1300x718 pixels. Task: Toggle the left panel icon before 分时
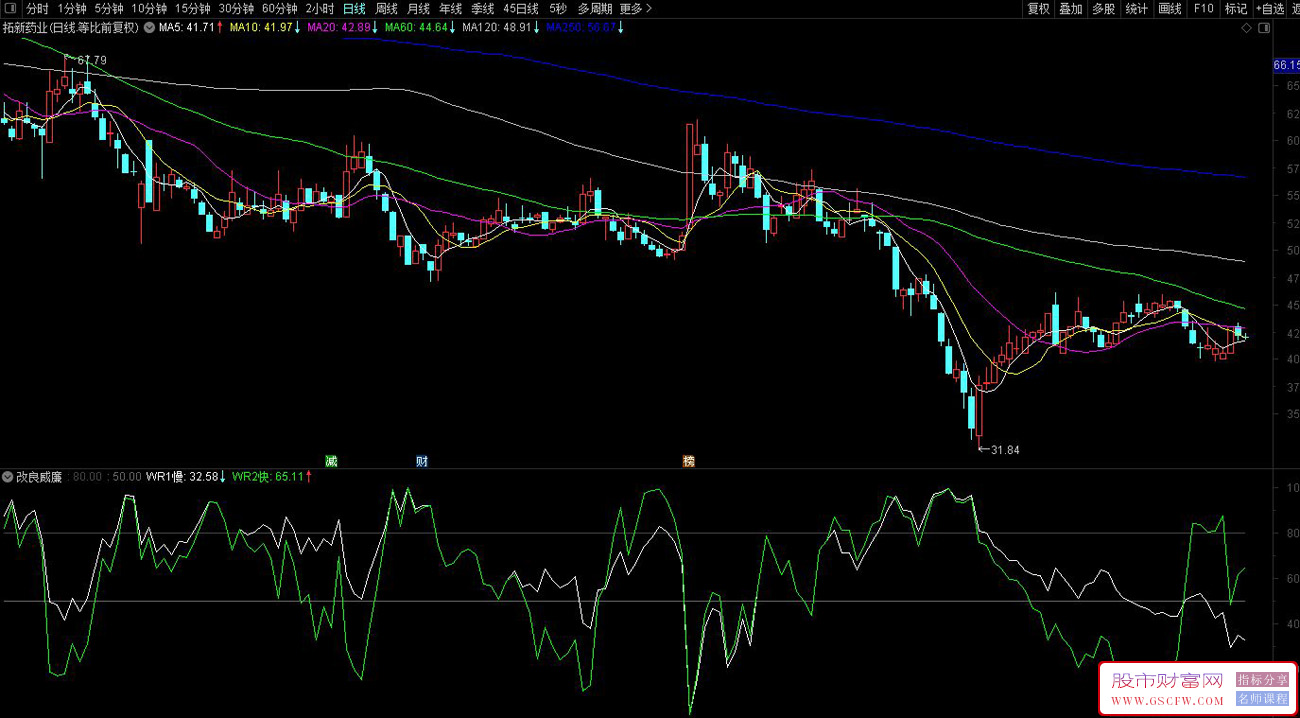pos(10,9)
